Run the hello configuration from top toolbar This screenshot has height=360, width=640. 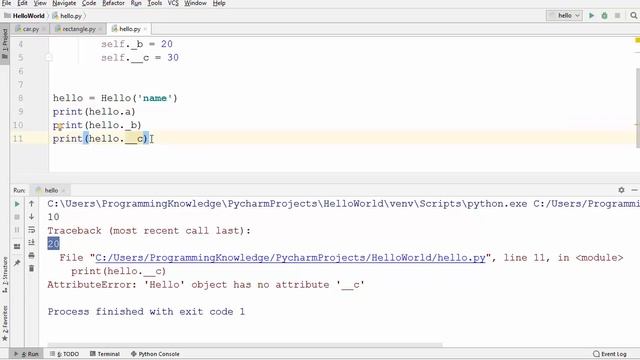[591, 16]
